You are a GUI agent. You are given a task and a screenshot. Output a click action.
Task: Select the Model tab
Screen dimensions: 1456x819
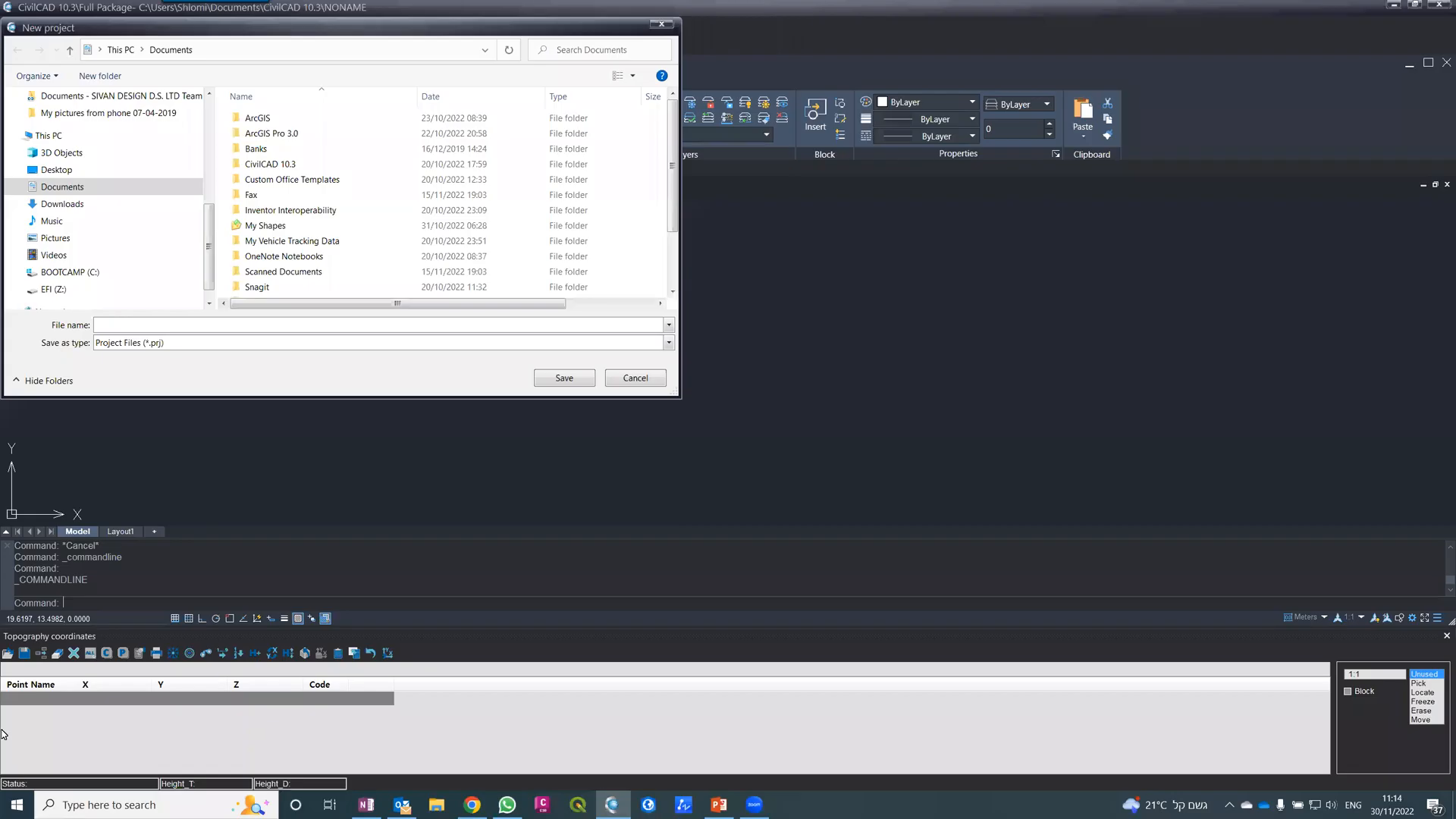77,531
